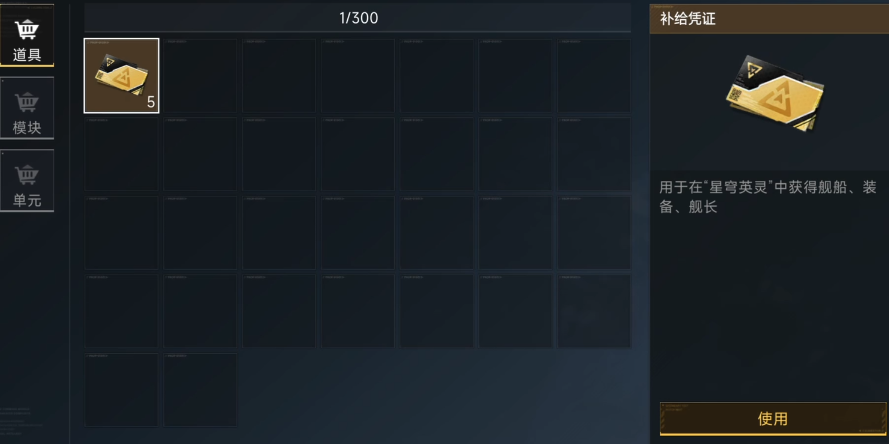The height and width of the screenshot is (444, 889).
Task: Select the last slot in the fourth row
Action: [x=594, y=311]
